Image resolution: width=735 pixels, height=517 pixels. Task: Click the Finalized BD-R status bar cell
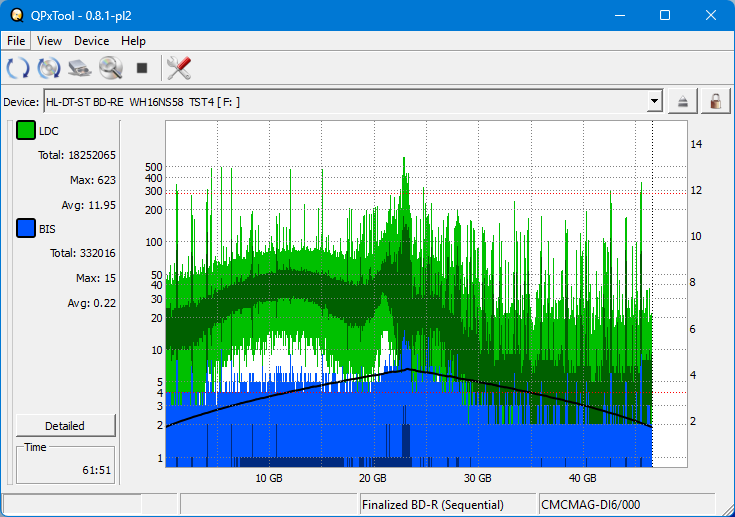[x=447, y=505]
